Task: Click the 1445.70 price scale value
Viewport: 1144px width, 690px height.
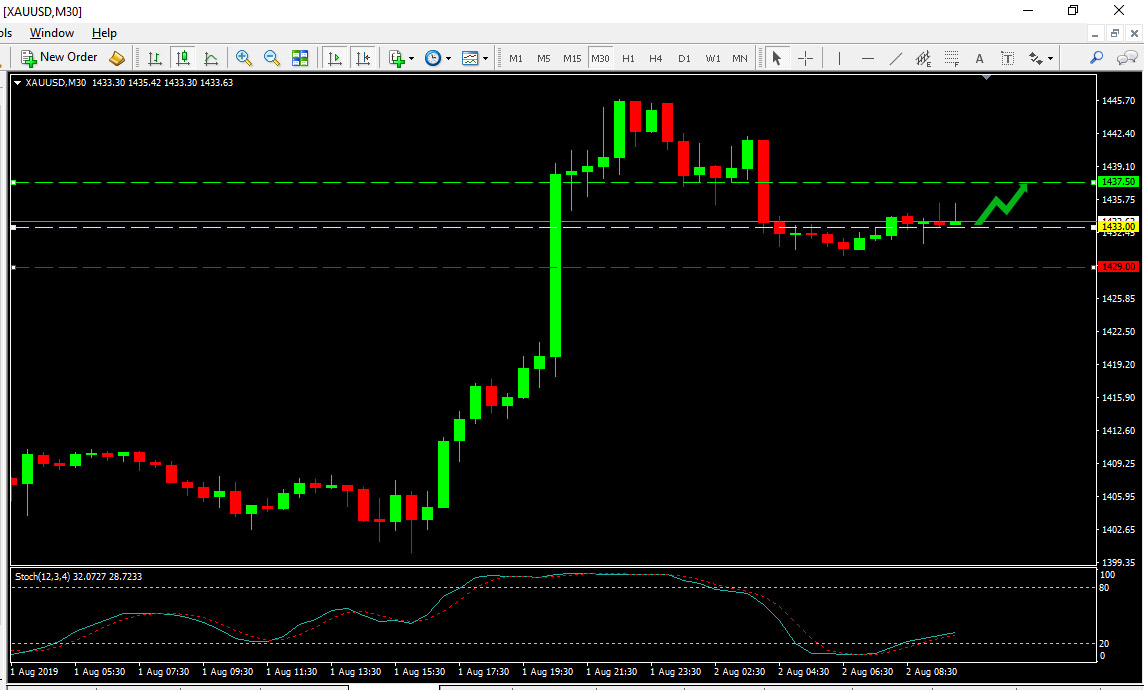Action: [1118, 101]
